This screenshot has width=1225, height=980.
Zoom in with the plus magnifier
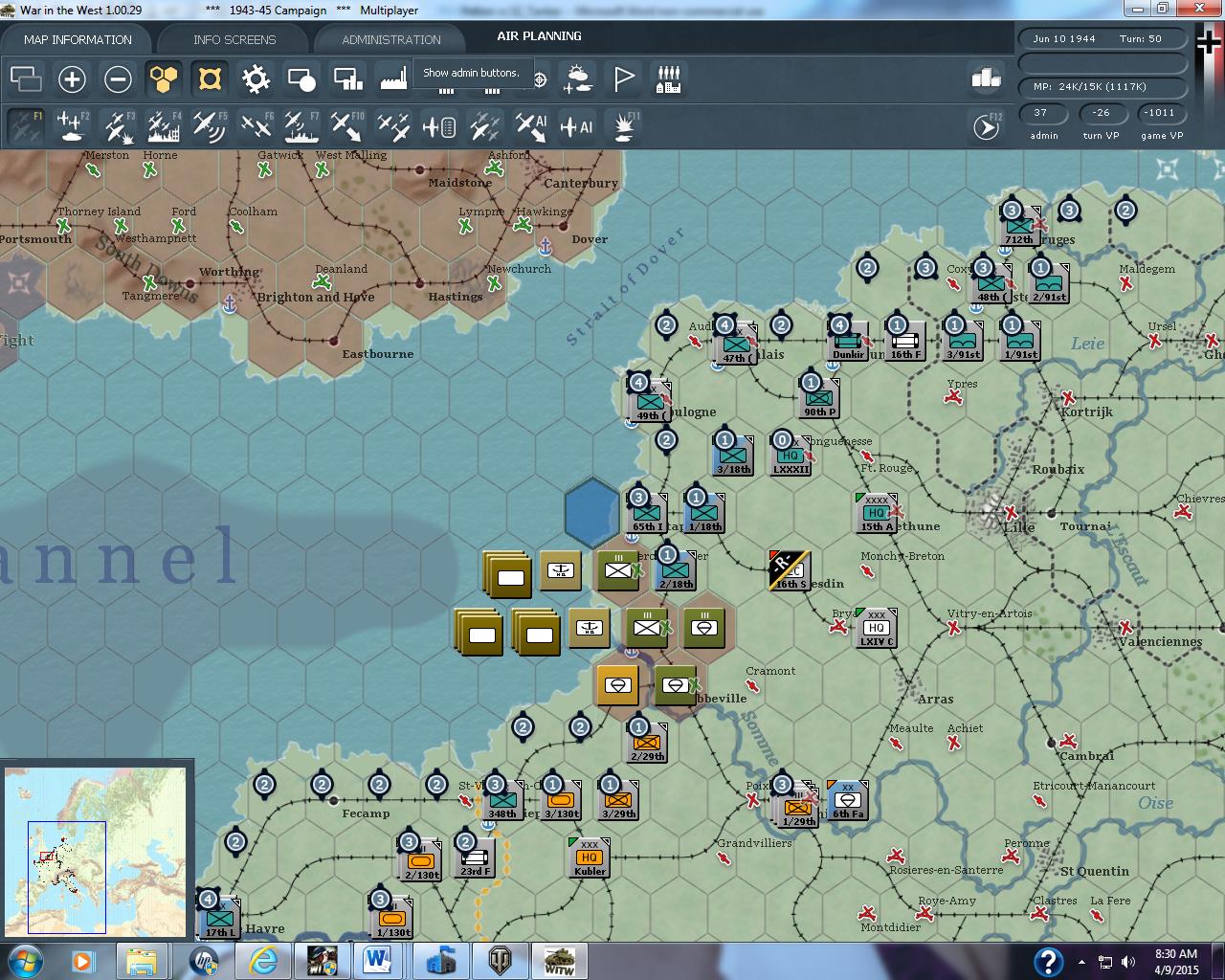point(72,78)
